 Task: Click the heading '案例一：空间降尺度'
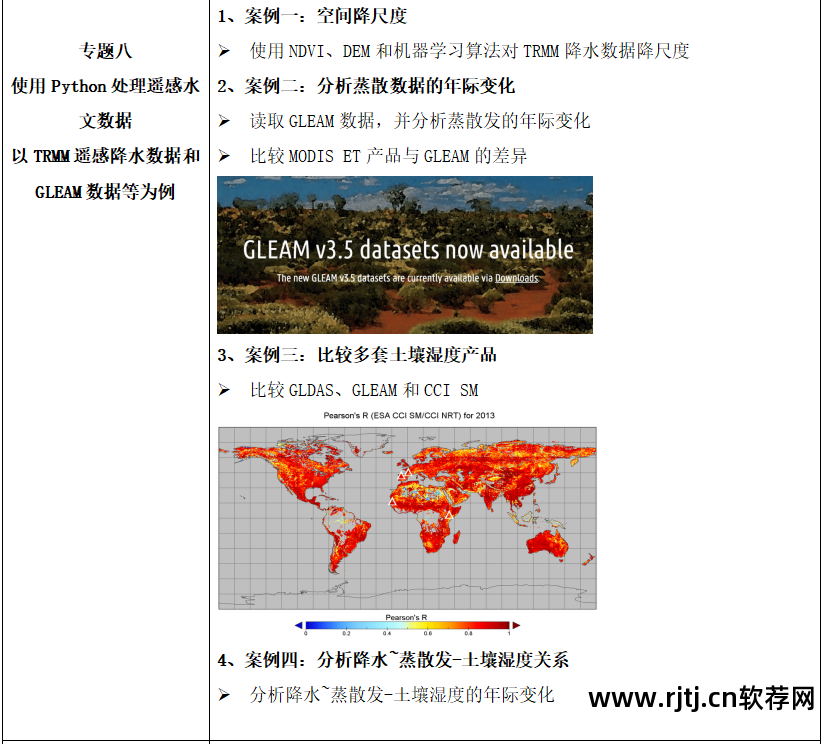(x=325, y=16)
